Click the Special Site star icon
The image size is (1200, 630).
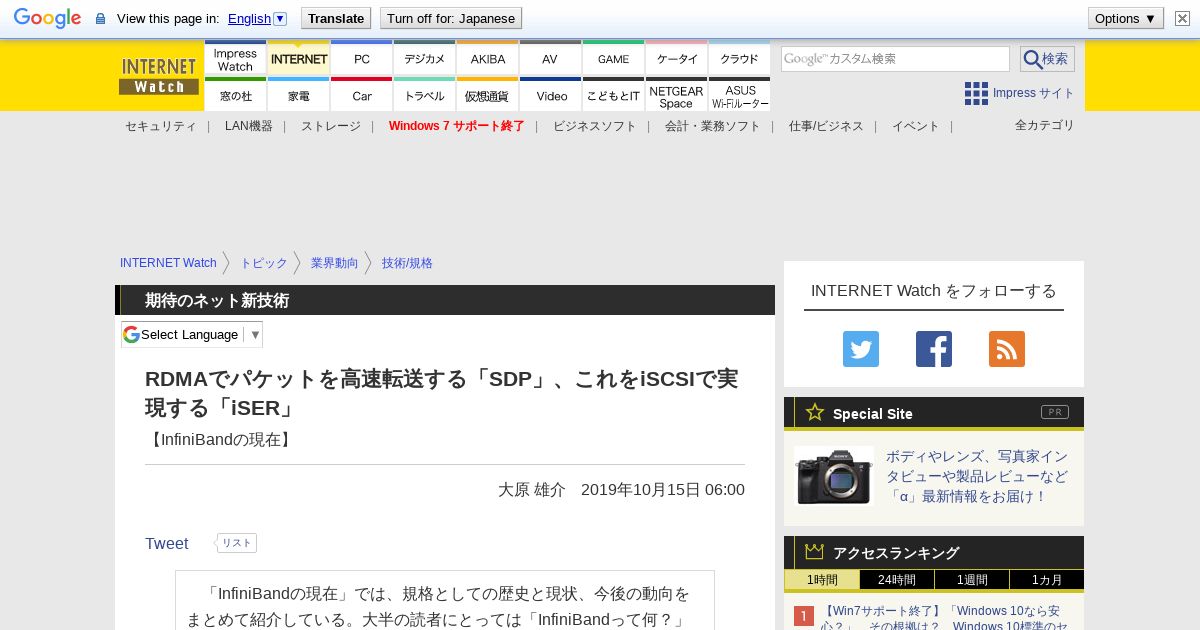pyautogui.click(x=815, y=412)
